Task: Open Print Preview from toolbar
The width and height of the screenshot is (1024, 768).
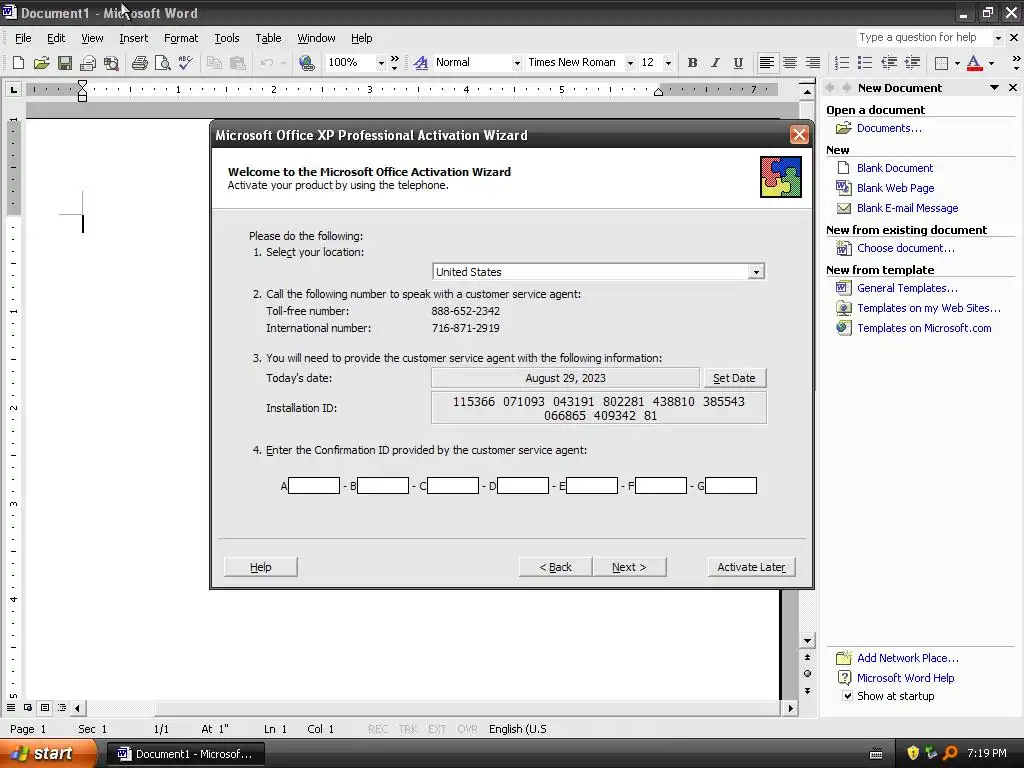Action: 163,63
